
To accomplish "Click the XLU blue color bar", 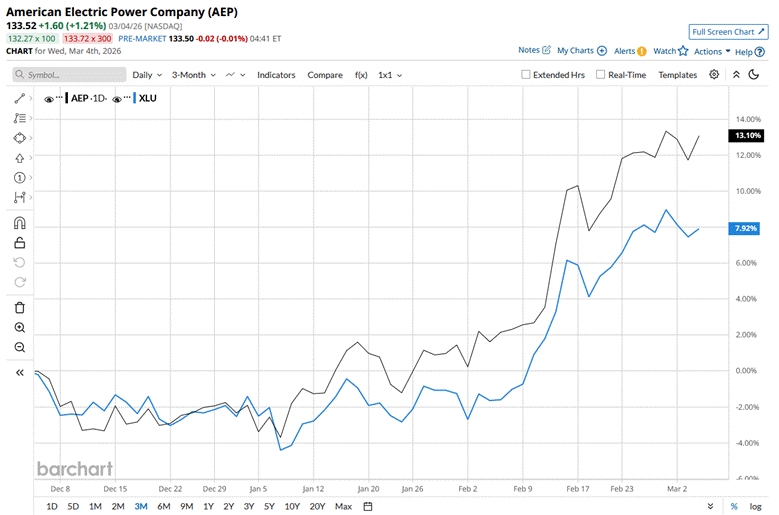I will pyautogui.click(x=134, y=98).
